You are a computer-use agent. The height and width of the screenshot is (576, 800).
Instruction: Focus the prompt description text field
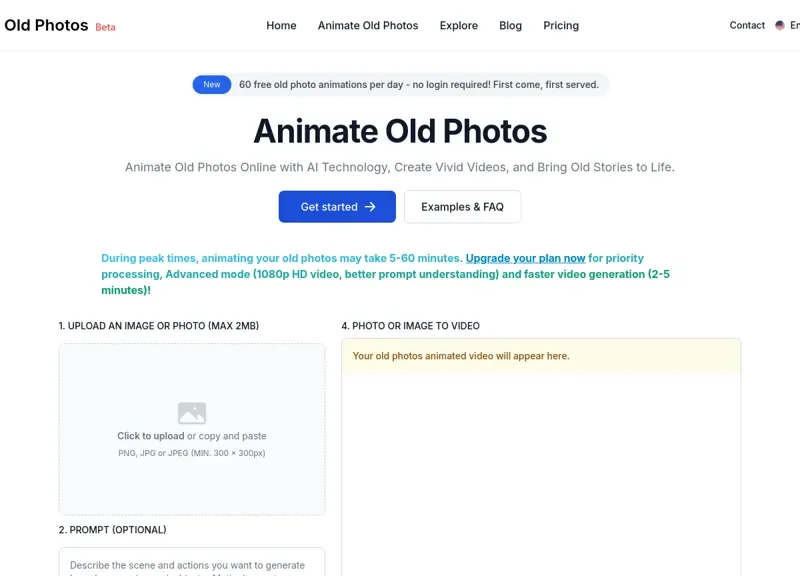tap(192, 562)
